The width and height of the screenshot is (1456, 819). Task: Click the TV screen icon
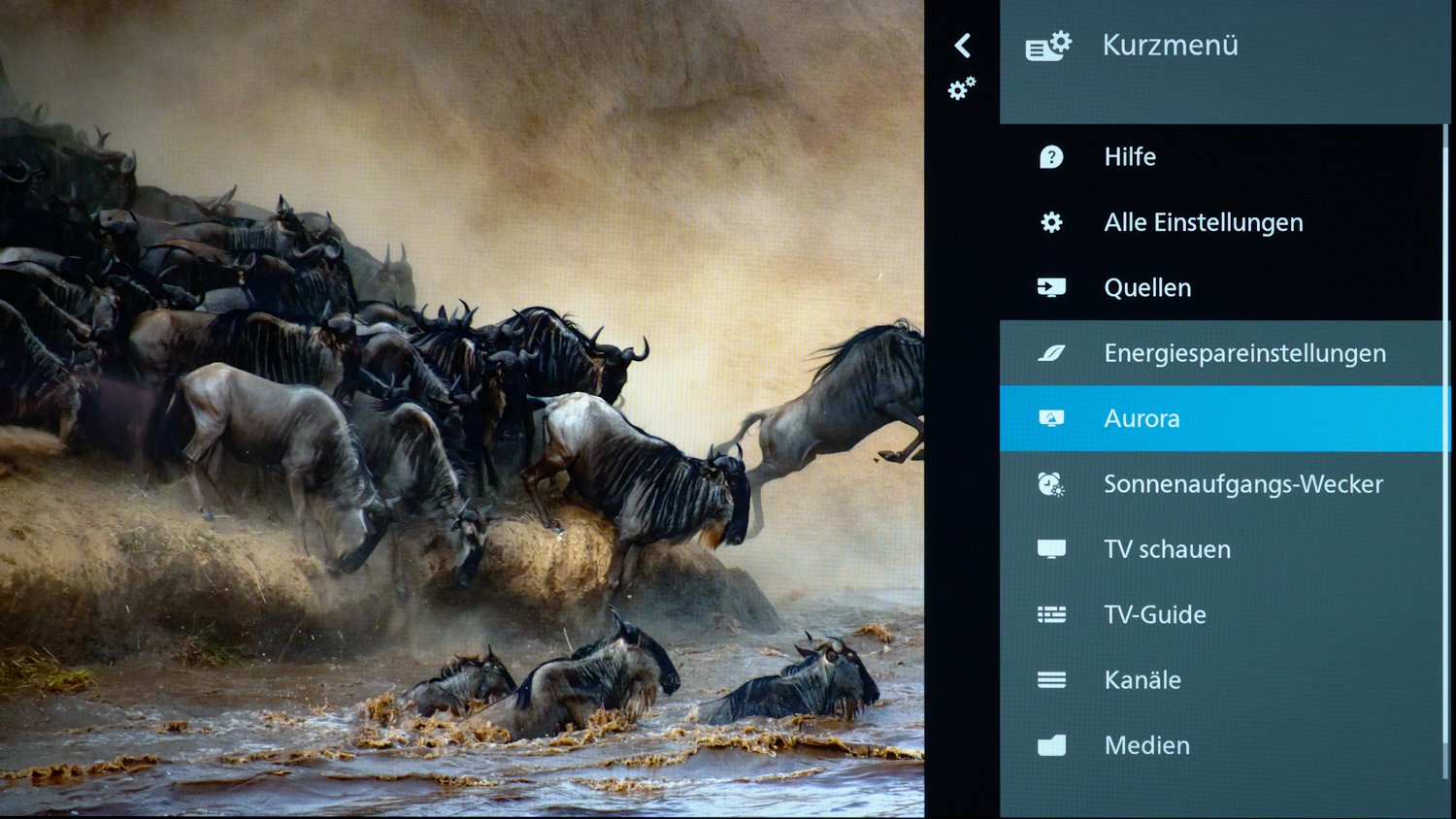click(x=1051, y=549)
